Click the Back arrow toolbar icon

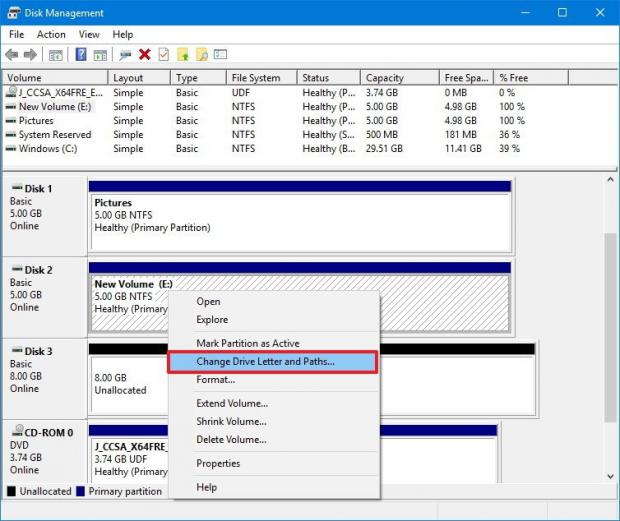(x=12, y=55)
